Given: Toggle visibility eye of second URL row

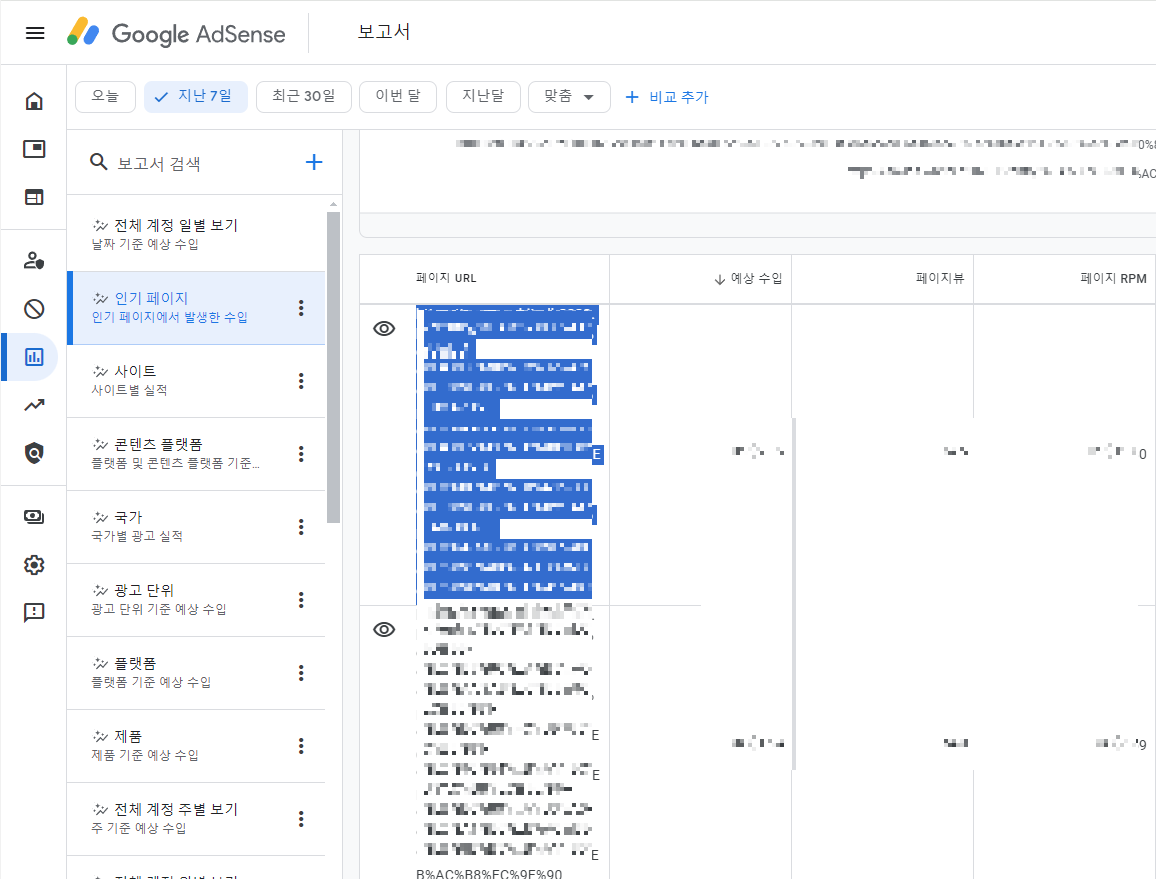Looking at the screenshot, I should (384, 629).
